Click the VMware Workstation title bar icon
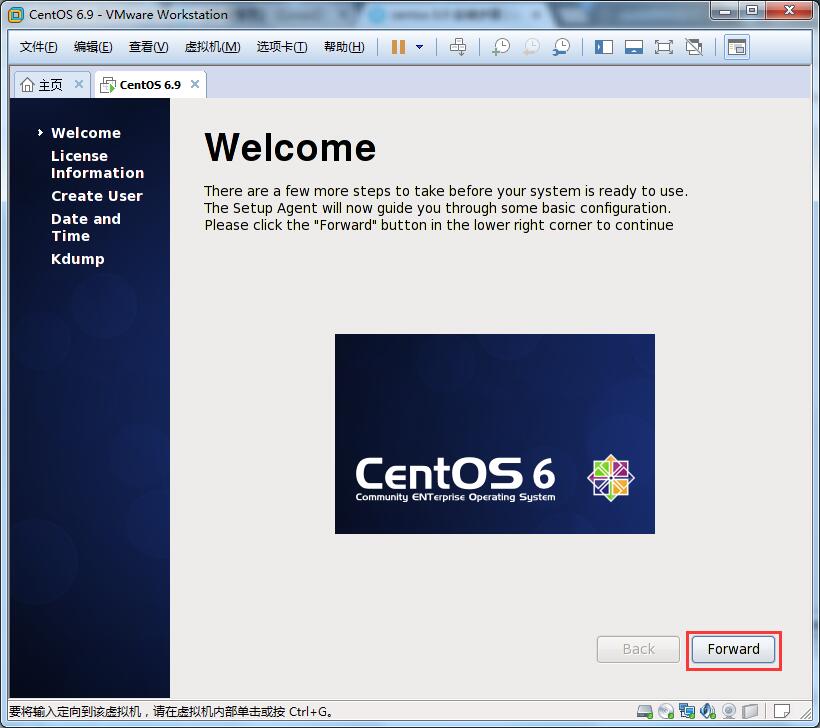 coord(16,15)
